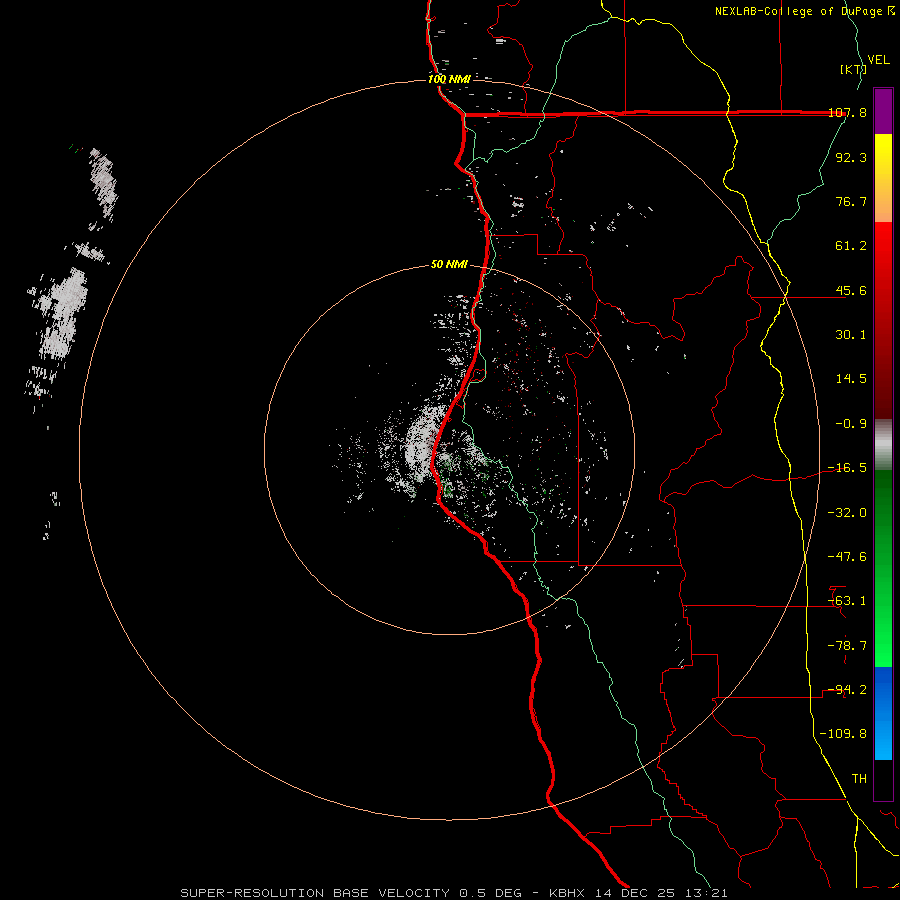
Task: Click the [KT] units label
Action: click(854, 69)
